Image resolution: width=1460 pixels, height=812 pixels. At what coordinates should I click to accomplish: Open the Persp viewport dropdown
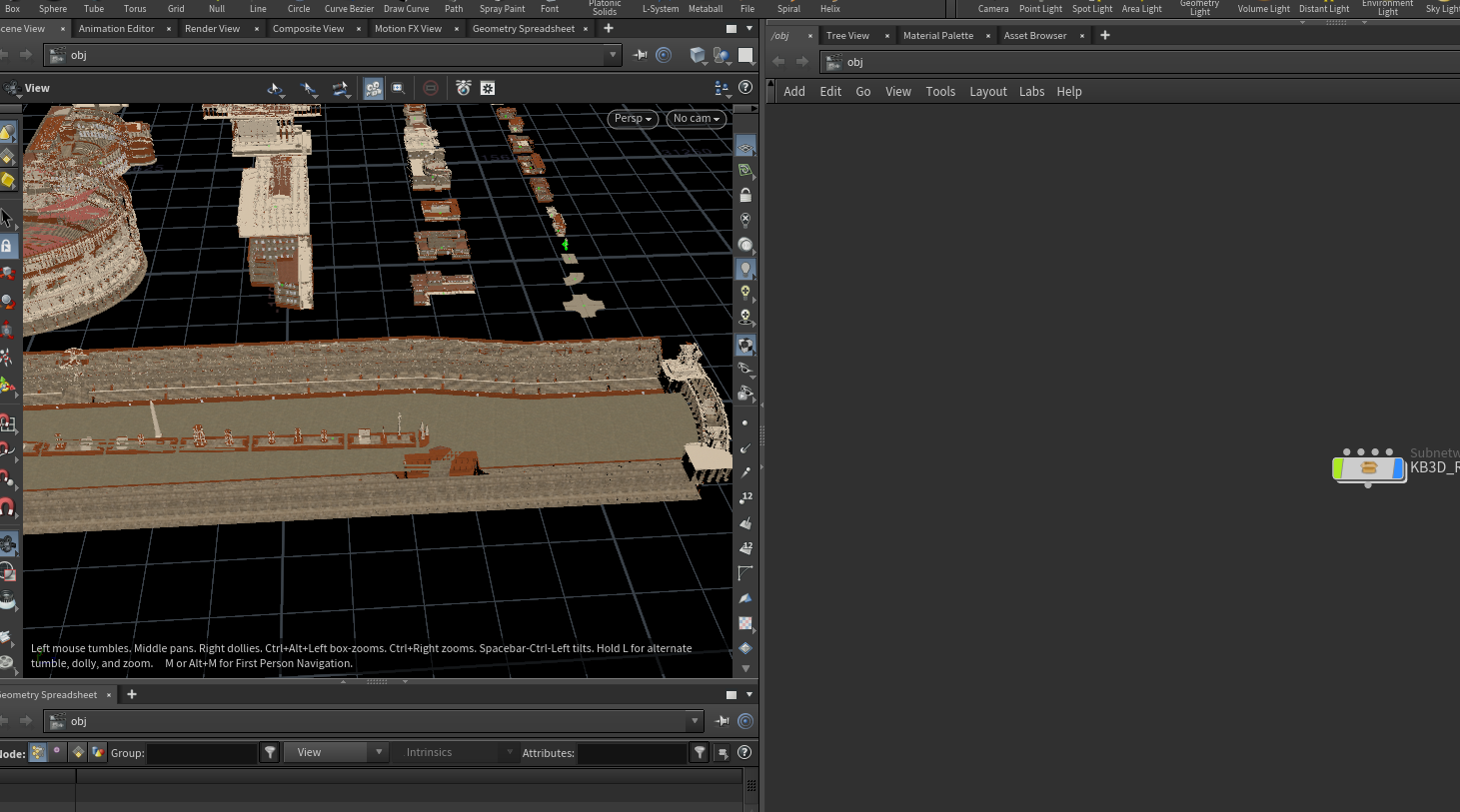click(633, 118)
